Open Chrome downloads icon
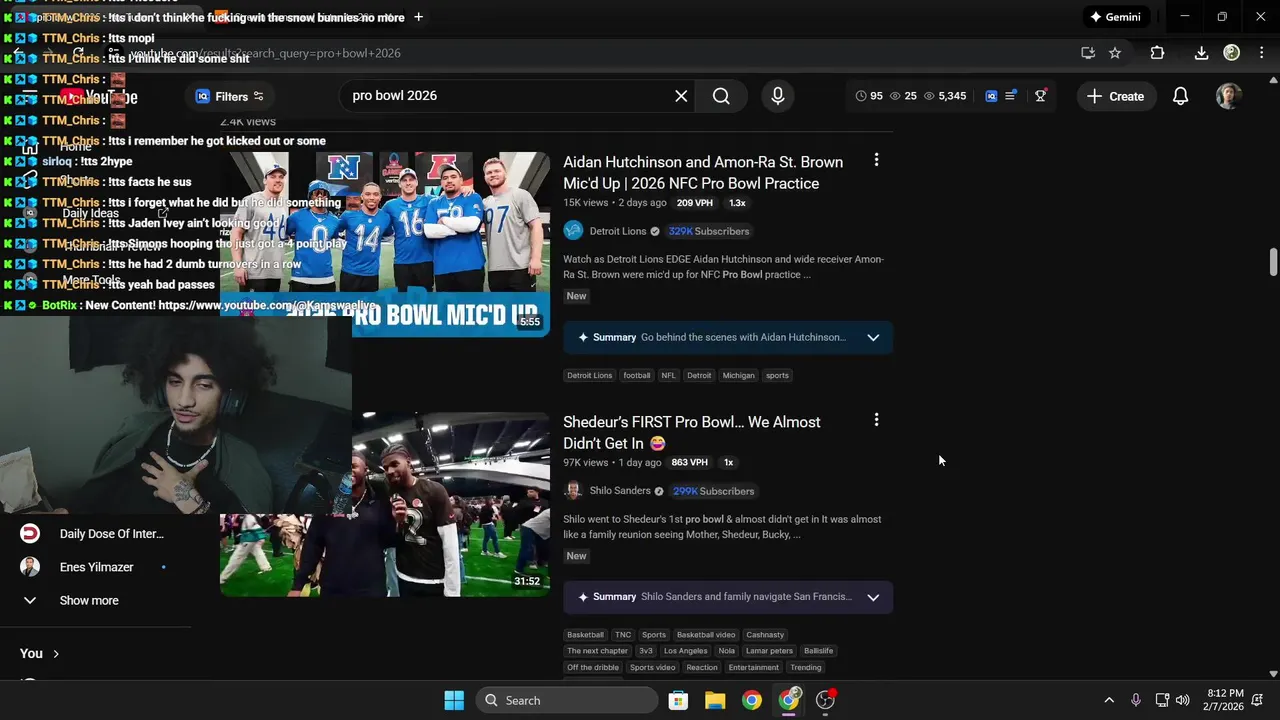Image resolution: width=1280 pixels, height=720 pixels. (x=1202, y=53)
